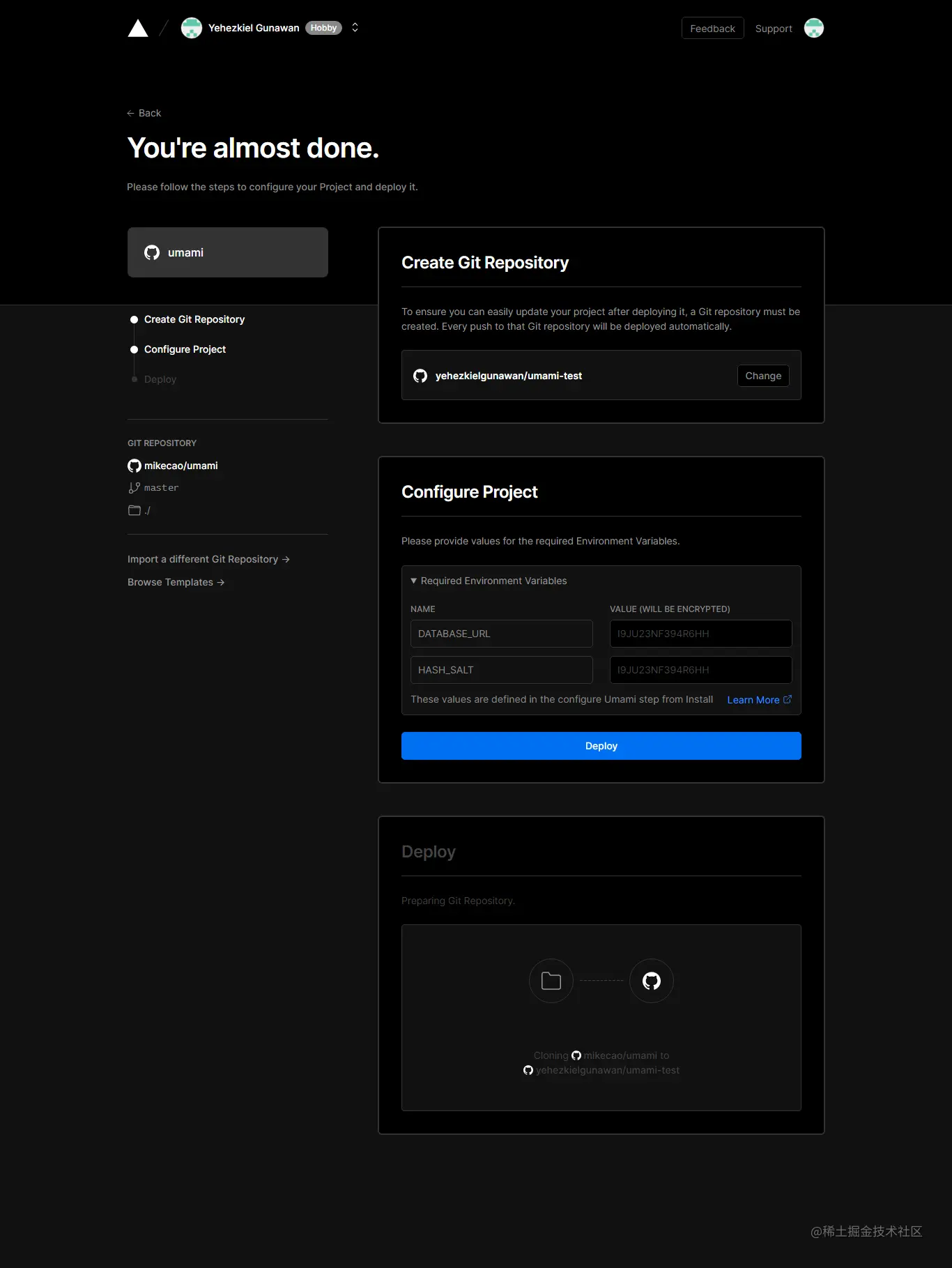Click GitHub icon beside mikecao/umami in sidebar
The image size is (952, 1268).
coord(135,466)
